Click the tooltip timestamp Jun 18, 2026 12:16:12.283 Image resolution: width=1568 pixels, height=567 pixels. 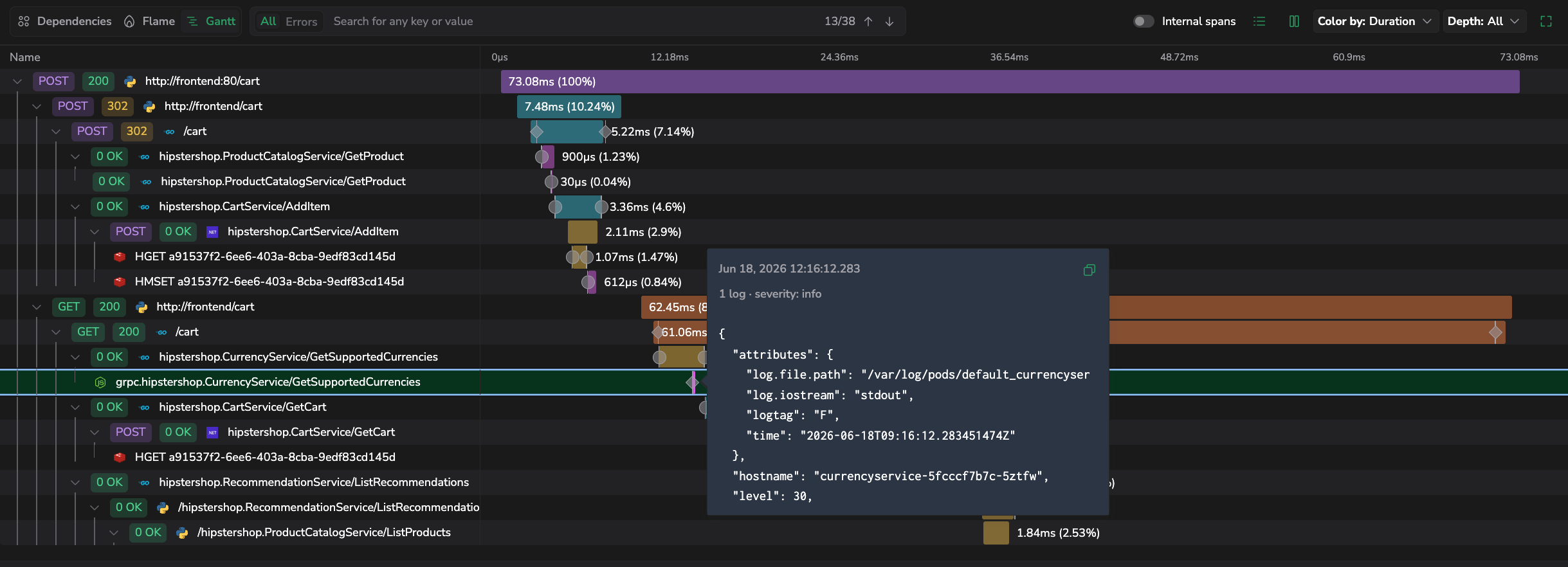point(789,269)
